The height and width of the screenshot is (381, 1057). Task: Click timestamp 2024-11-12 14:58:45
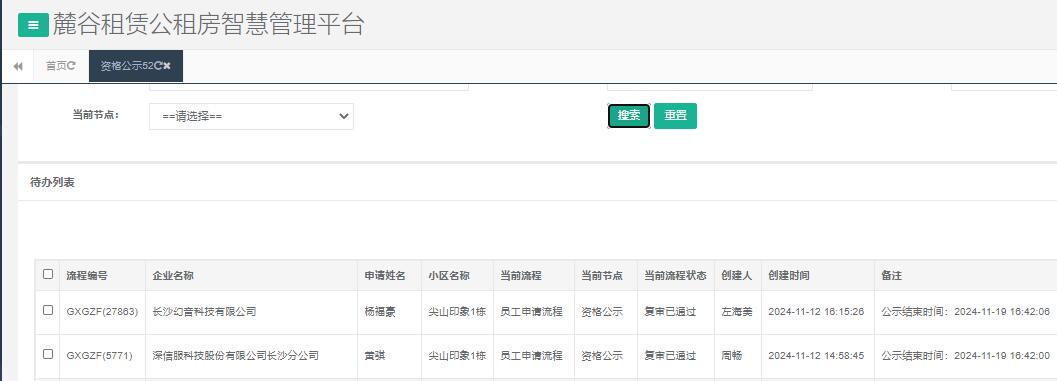(x=816, y=355)
